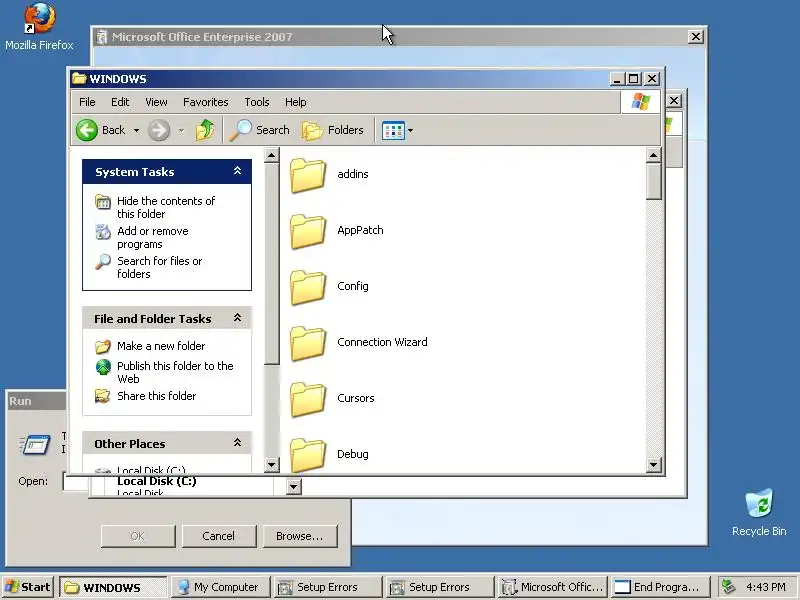Open the File menu

click(x=87, y=102)
